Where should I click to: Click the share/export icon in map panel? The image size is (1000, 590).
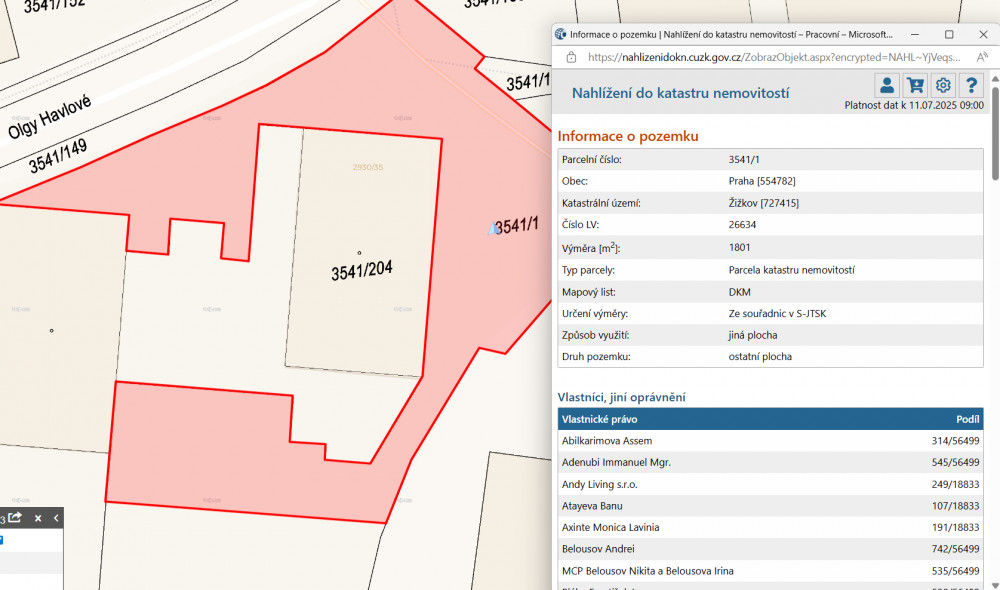point(16,518)
